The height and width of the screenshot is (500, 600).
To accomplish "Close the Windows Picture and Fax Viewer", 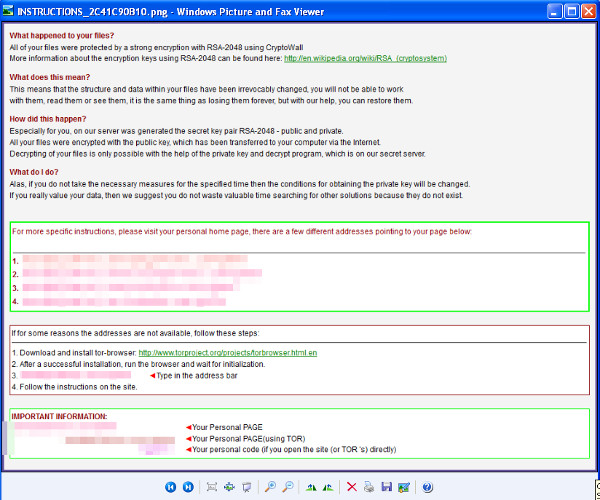I will pyautogui.click(x=588, y=11).
